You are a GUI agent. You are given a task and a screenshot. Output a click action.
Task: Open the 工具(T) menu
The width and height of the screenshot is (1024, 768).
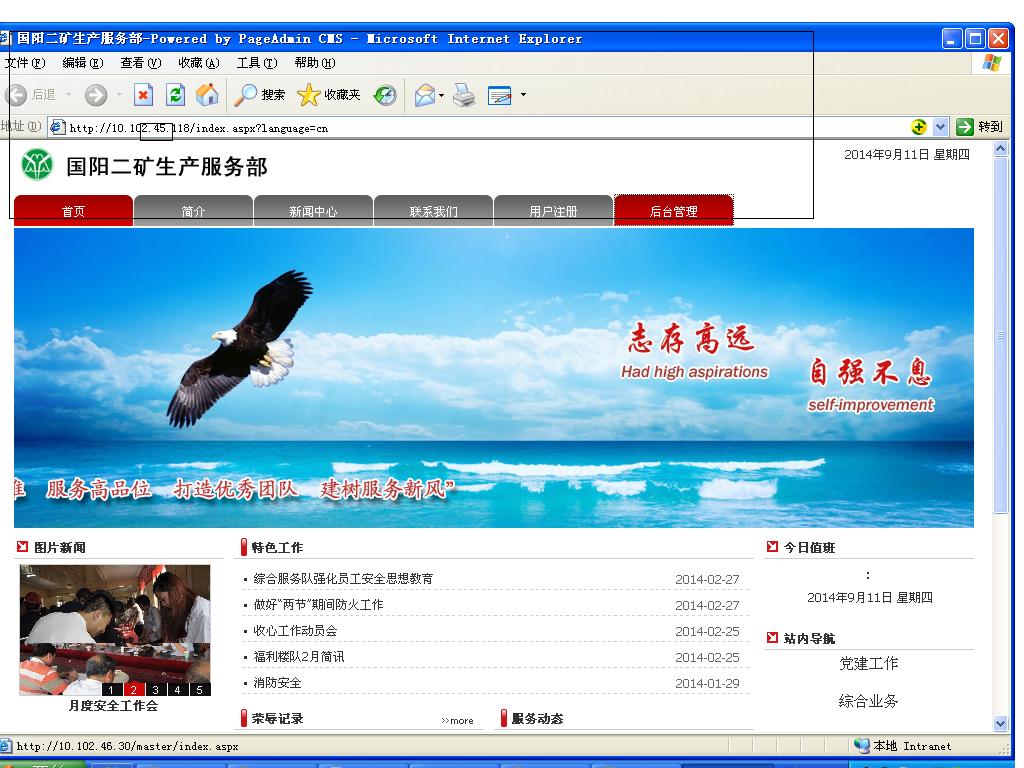coord(256,63)
